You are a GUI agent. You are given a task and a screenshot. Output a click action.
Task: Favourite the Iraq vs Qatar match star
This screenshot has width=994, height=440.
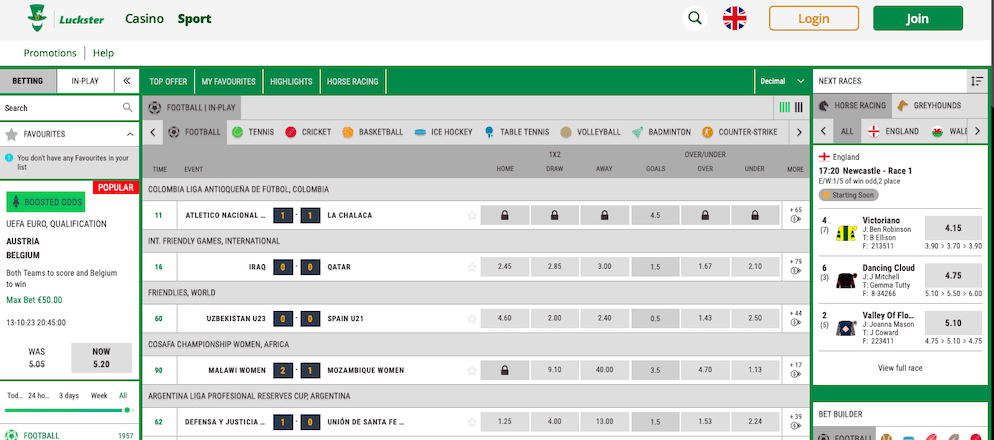click(x=472, y=267)
